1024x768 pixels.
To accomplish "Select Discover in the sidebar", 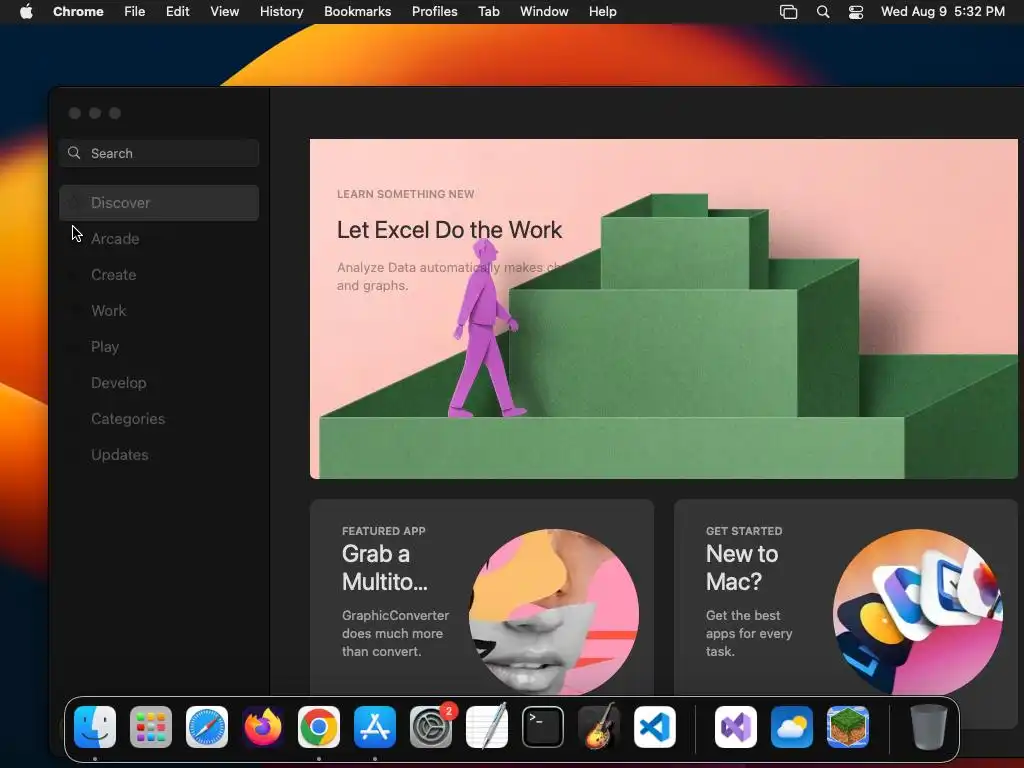I will click(159, 202).
